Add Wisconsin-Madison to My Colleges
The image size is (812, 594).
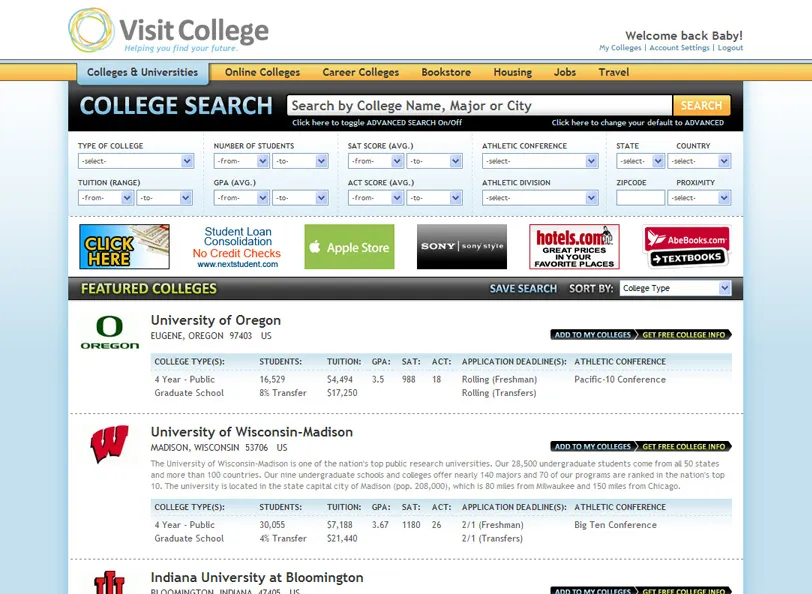pyautogui.click(x=593, y=446)
